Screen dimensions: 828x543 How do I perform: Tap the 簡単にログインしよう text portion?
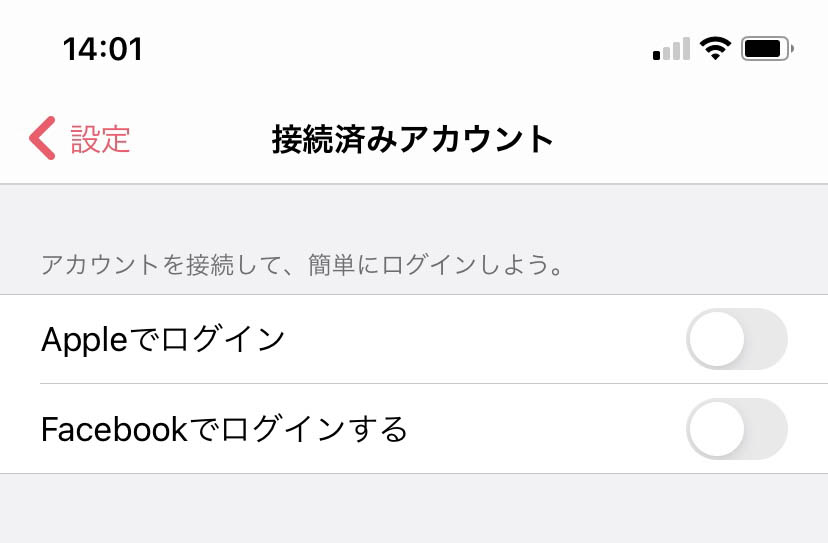pyautogui.click(x=436, y=265)
